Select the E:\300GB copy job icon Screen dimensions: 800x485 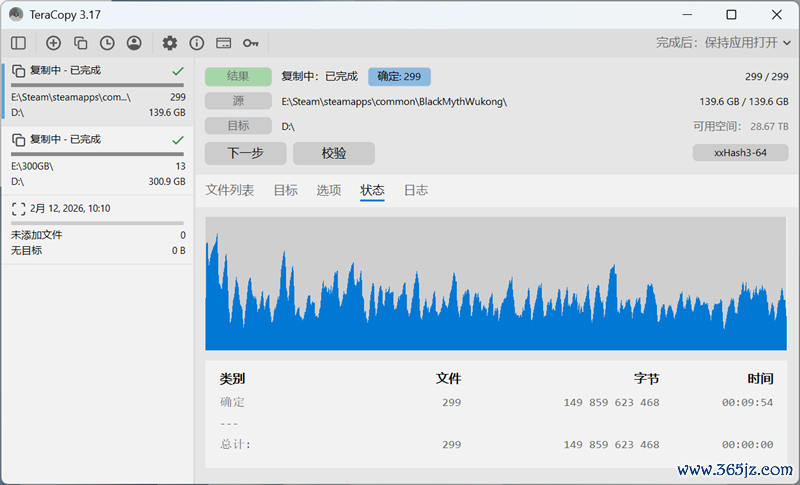(x=18, y=139)
